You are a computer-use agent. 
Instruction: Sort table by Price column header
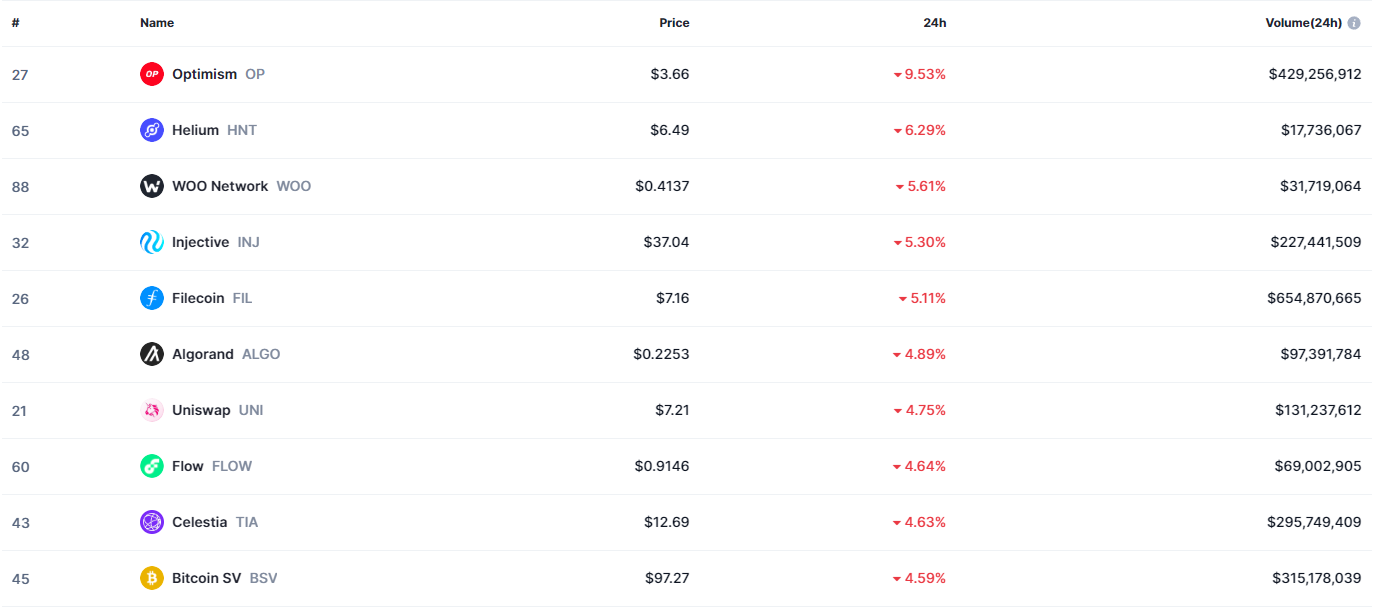(x=674, y=23)
